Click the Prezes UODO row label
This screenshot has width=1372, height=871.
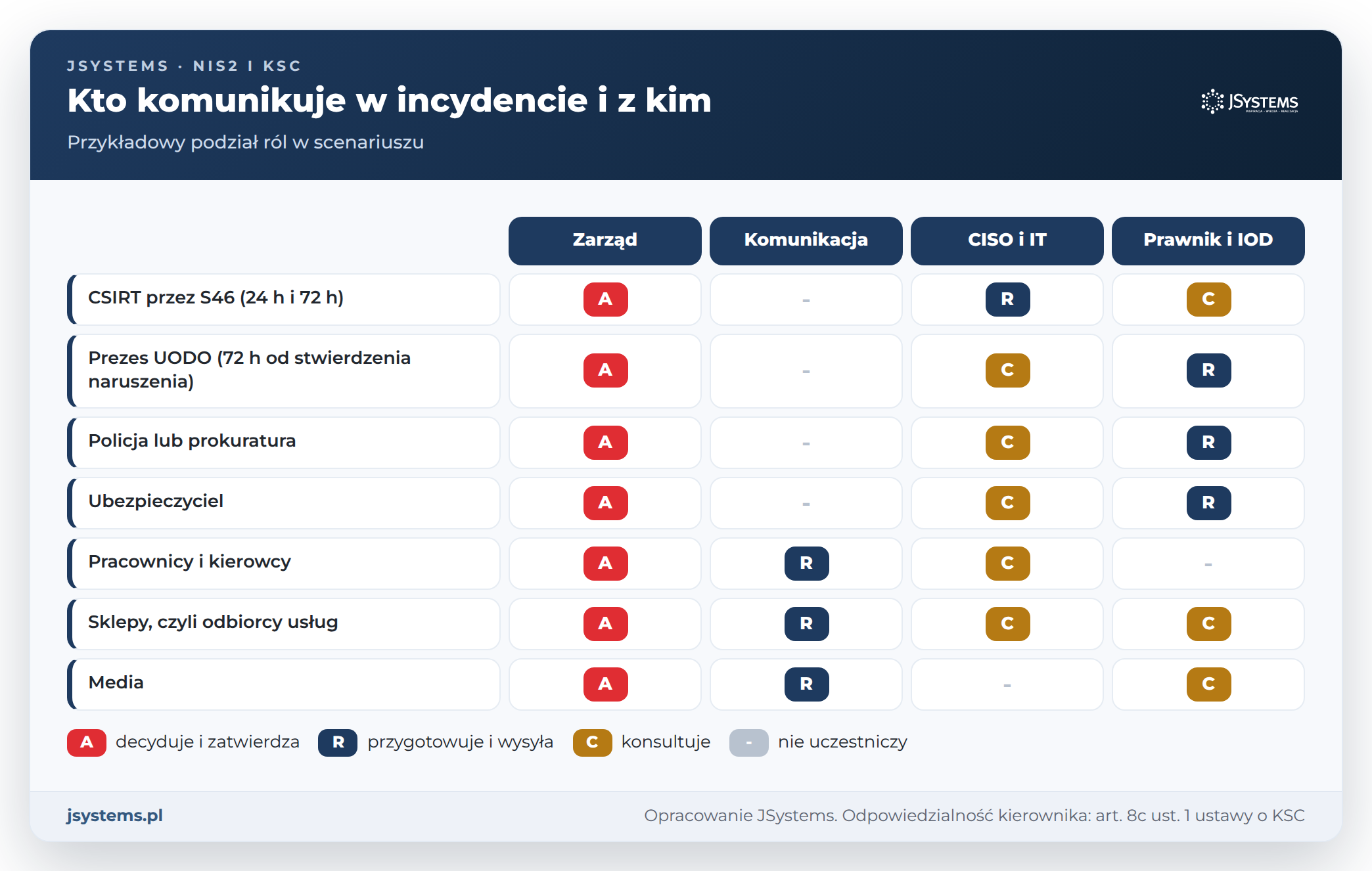coord(284,370)
